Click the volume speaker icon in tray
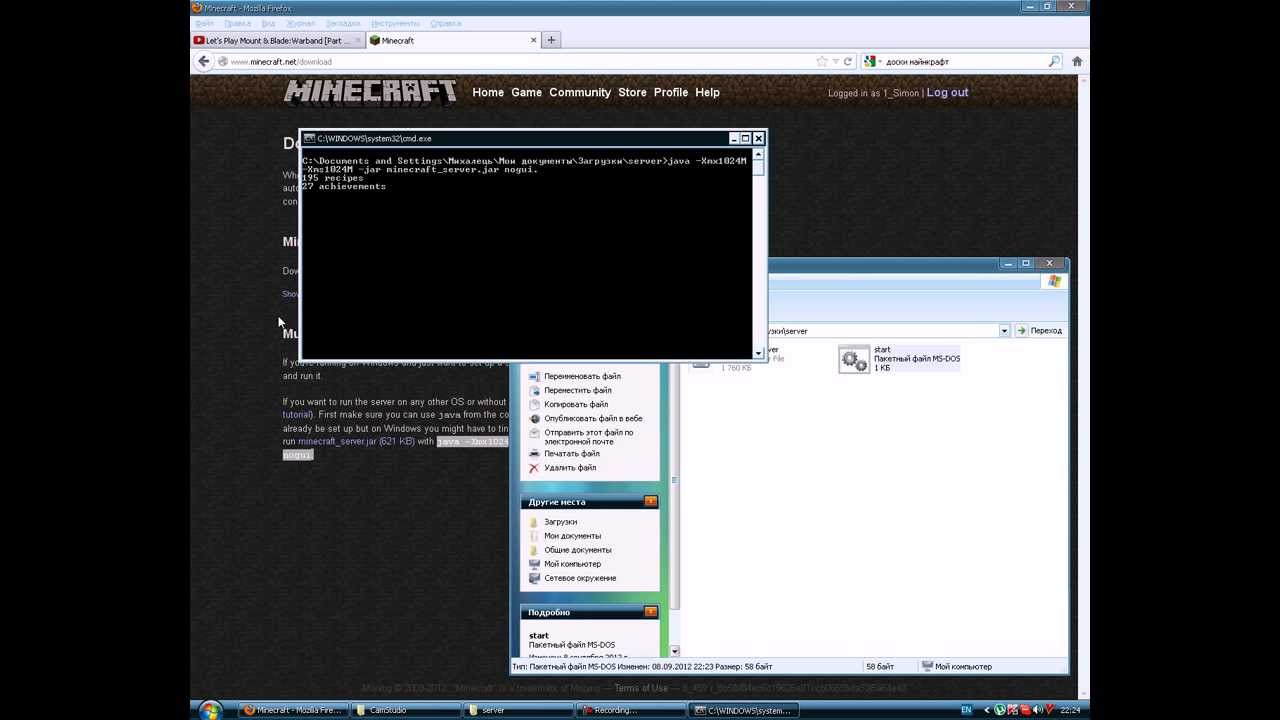The width and height of the screenshot is (1280, 720). (x=1036, y=710)
